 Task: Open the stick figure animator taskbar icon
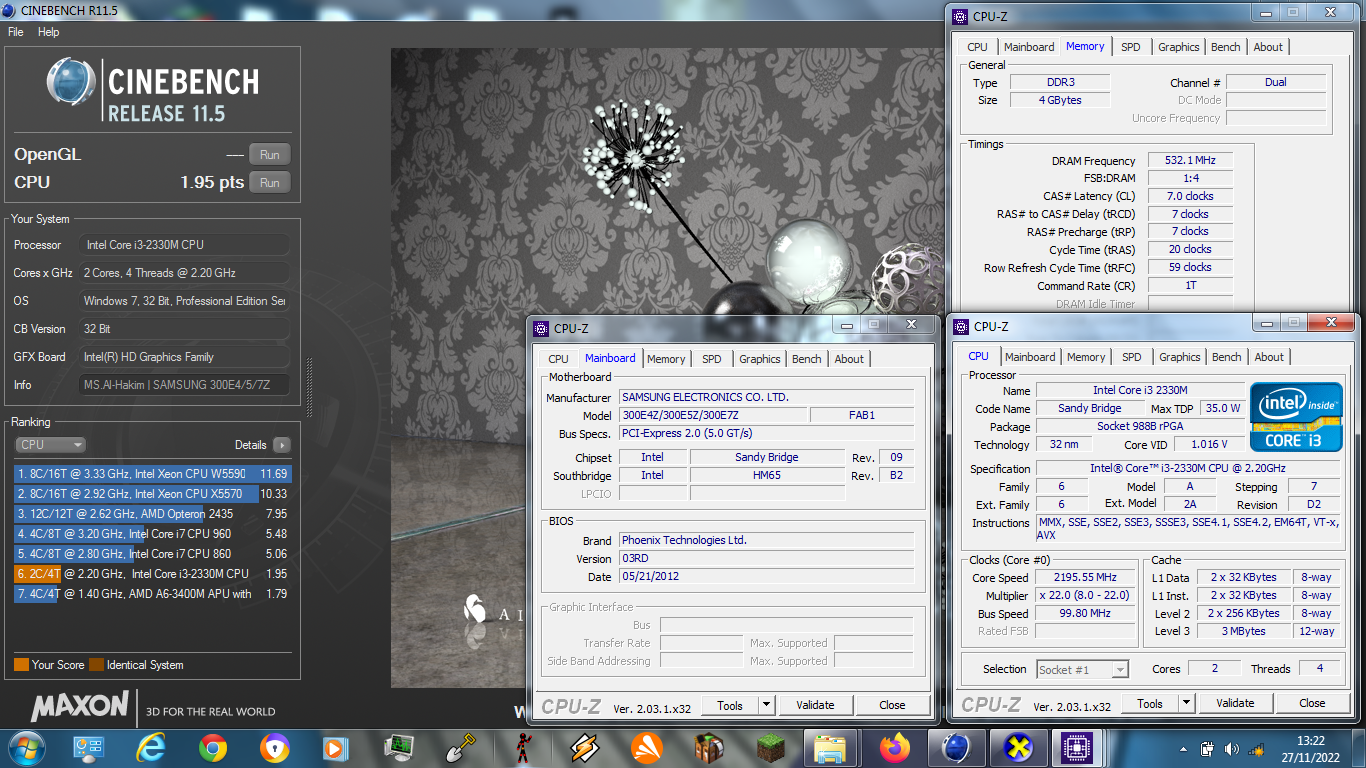[x=523, y=747]
